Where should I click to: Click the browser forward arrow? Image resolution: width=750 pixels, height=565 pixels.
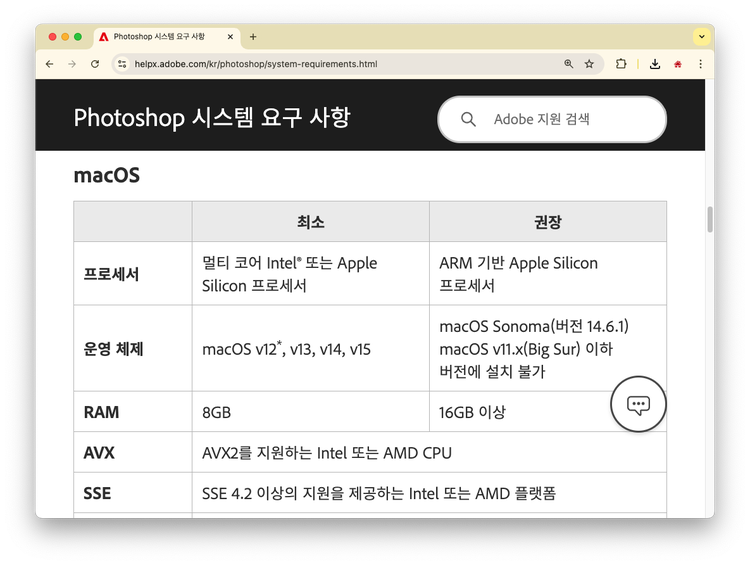[x=72, y=64]
